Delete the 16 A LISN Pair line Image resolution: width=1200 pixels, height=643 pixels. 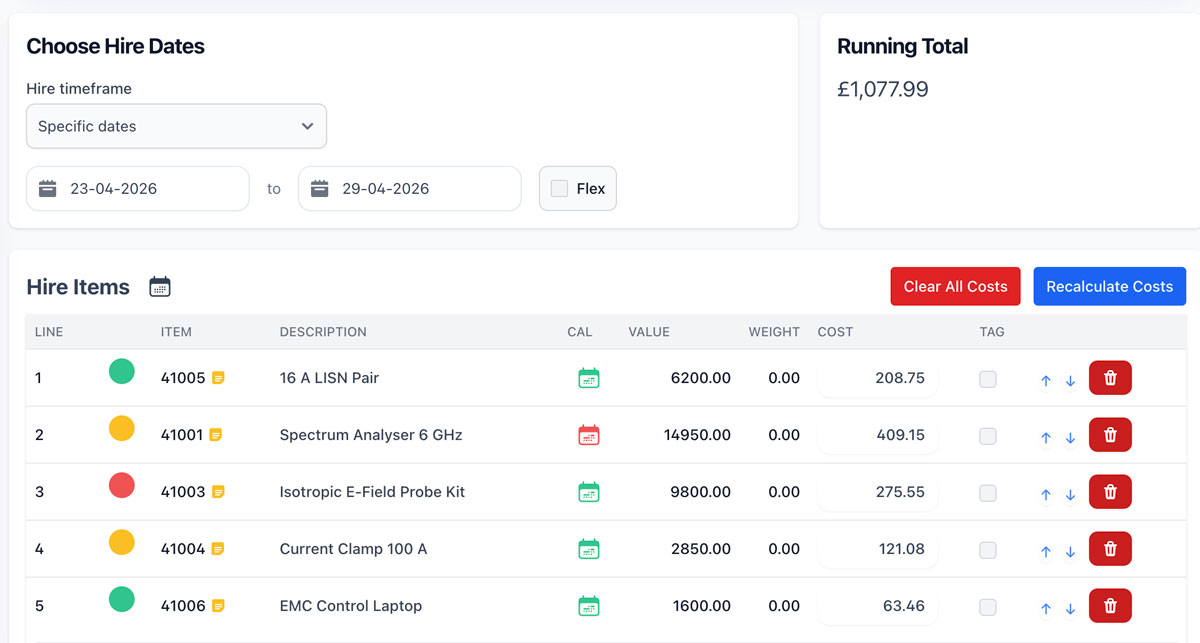[1110, 378]
